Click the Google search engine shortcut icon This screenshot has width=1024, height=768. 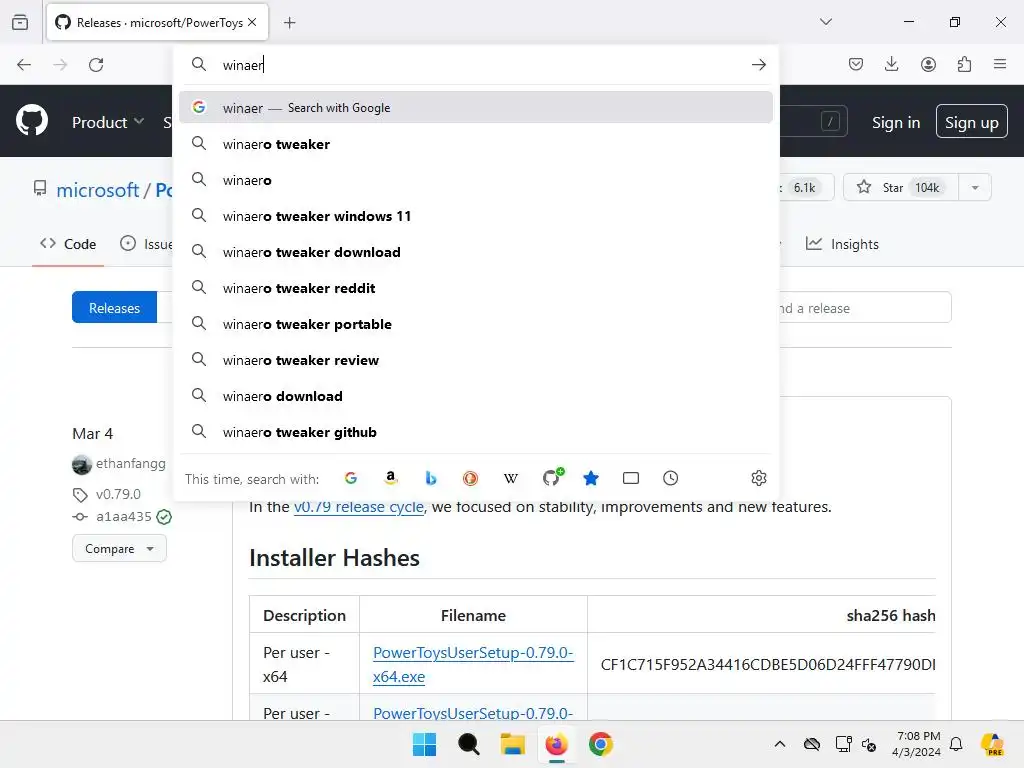[351, 478]
